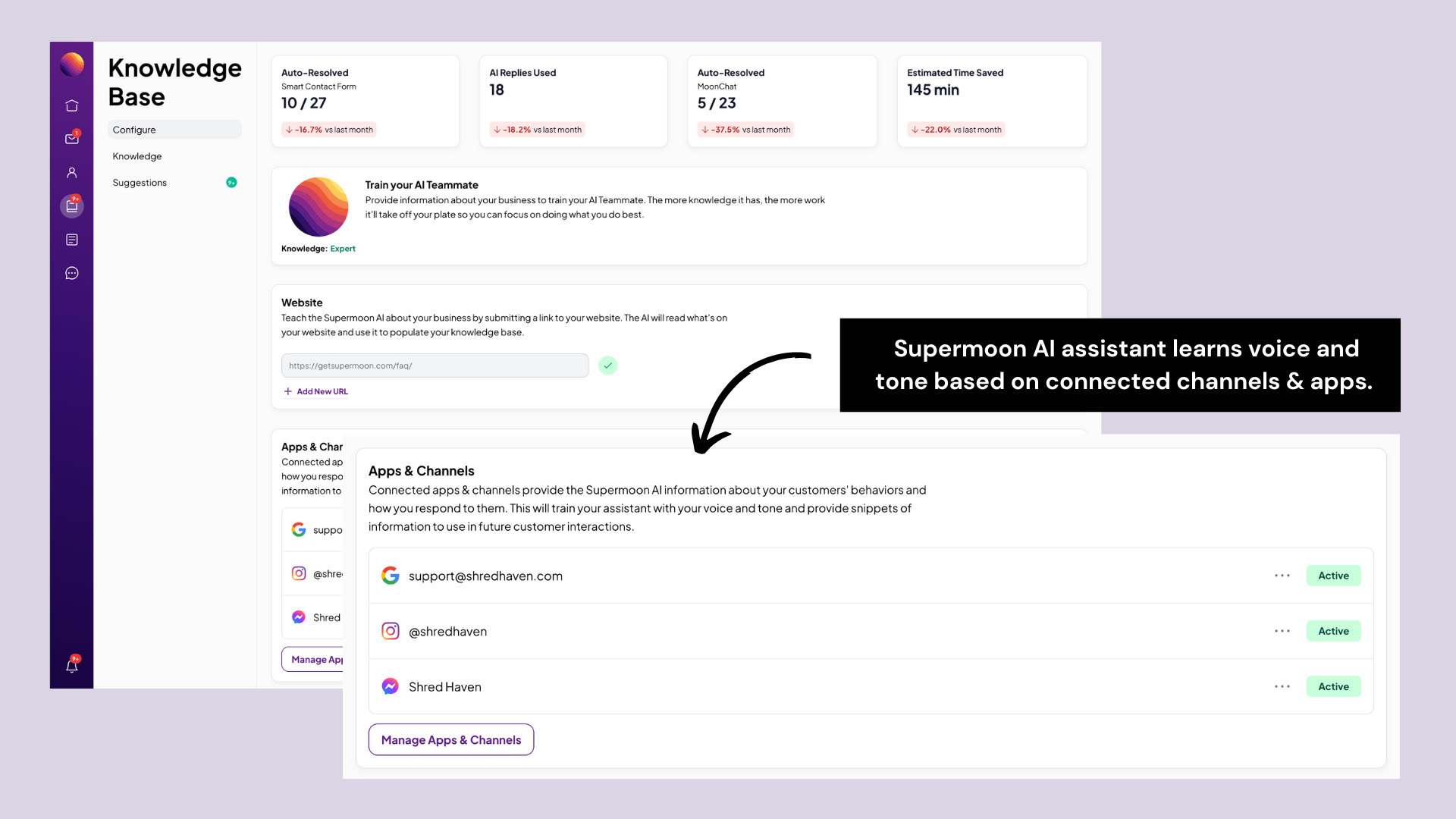Toggle Active status for Shred Haven Messenger
This screenshot has width=1456, height=819.
click(1333, 686)
